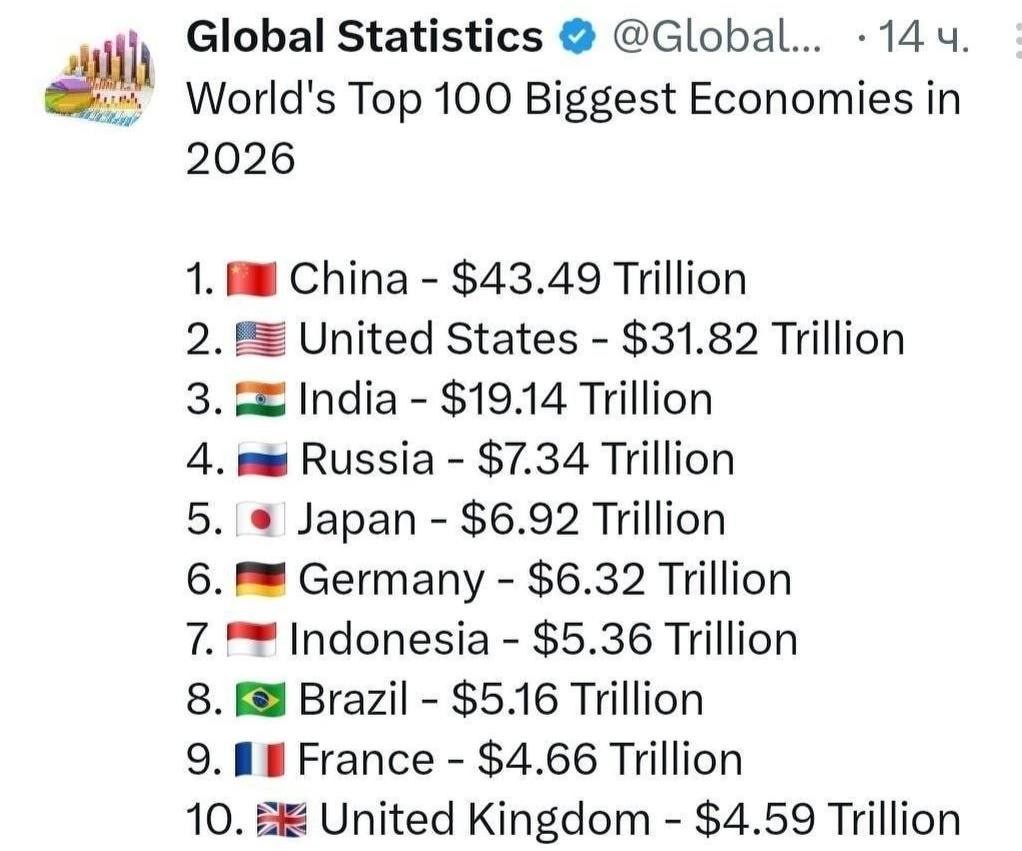Click the France flag emoji
This screenshot has height=851, width=1022.
coord(259,760)
